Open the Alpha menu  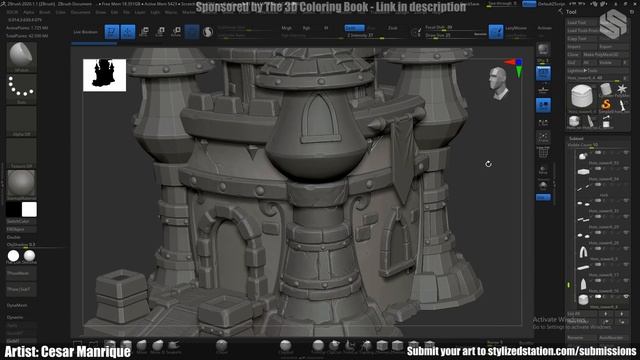point(29,12)
